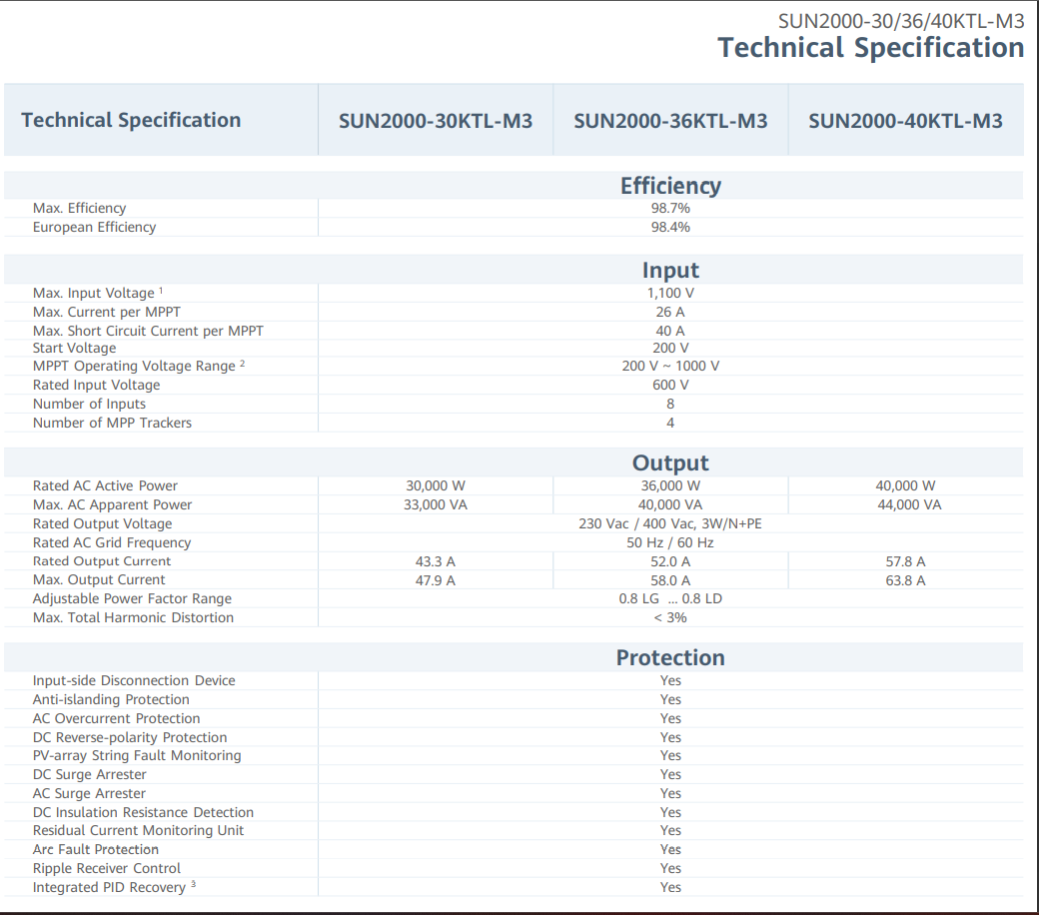Click the 63.8 A max output current value

click(x=905, y=580)
